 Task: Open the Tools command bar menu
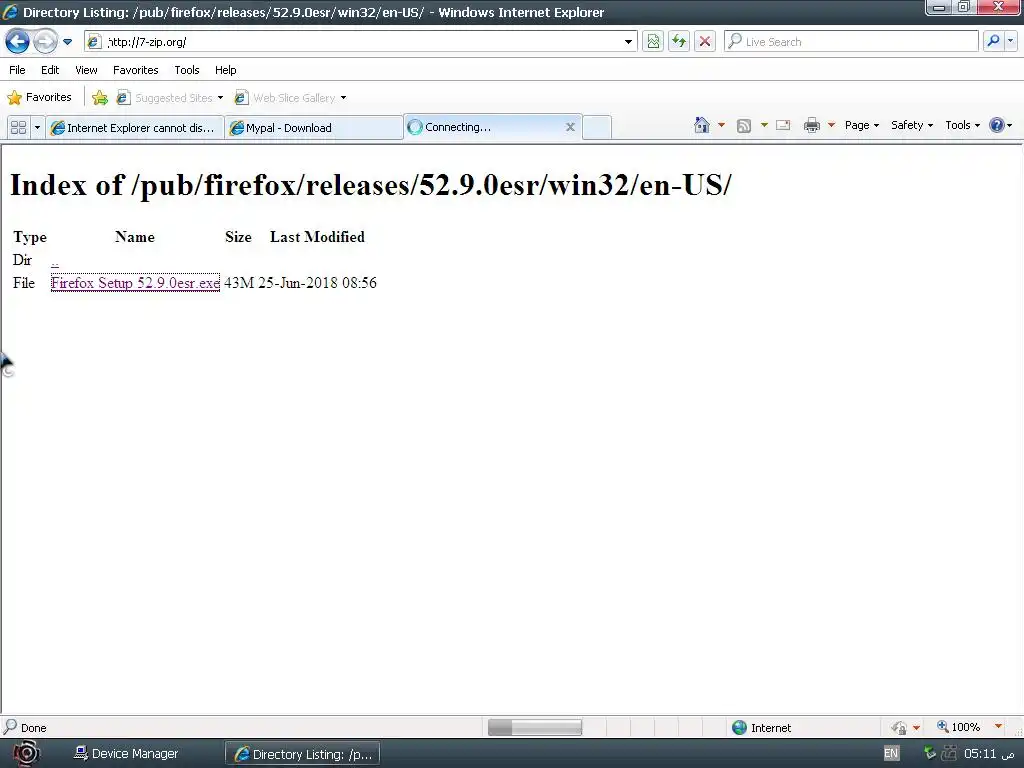(x=963, y=125)
